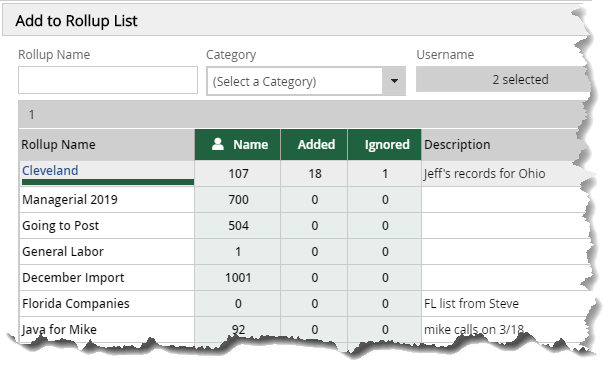Select the Java for Mike row
611x369 pixels.
point(304,329)
